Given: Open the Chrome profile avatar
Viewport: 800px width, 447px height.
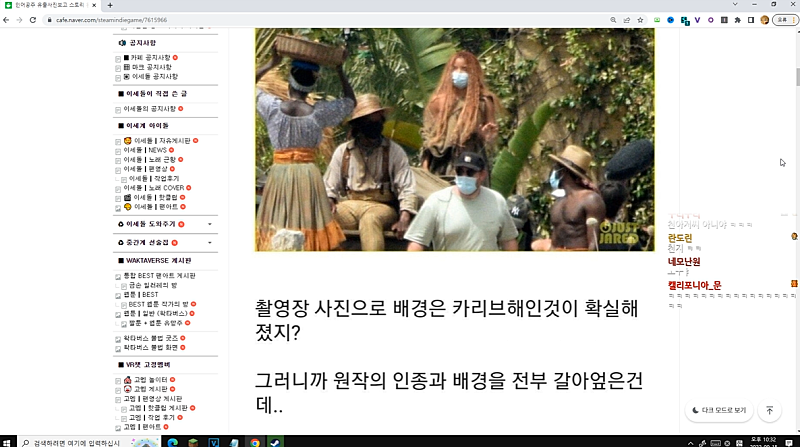Looking at the screenshot, I should [x=764, y=20].
